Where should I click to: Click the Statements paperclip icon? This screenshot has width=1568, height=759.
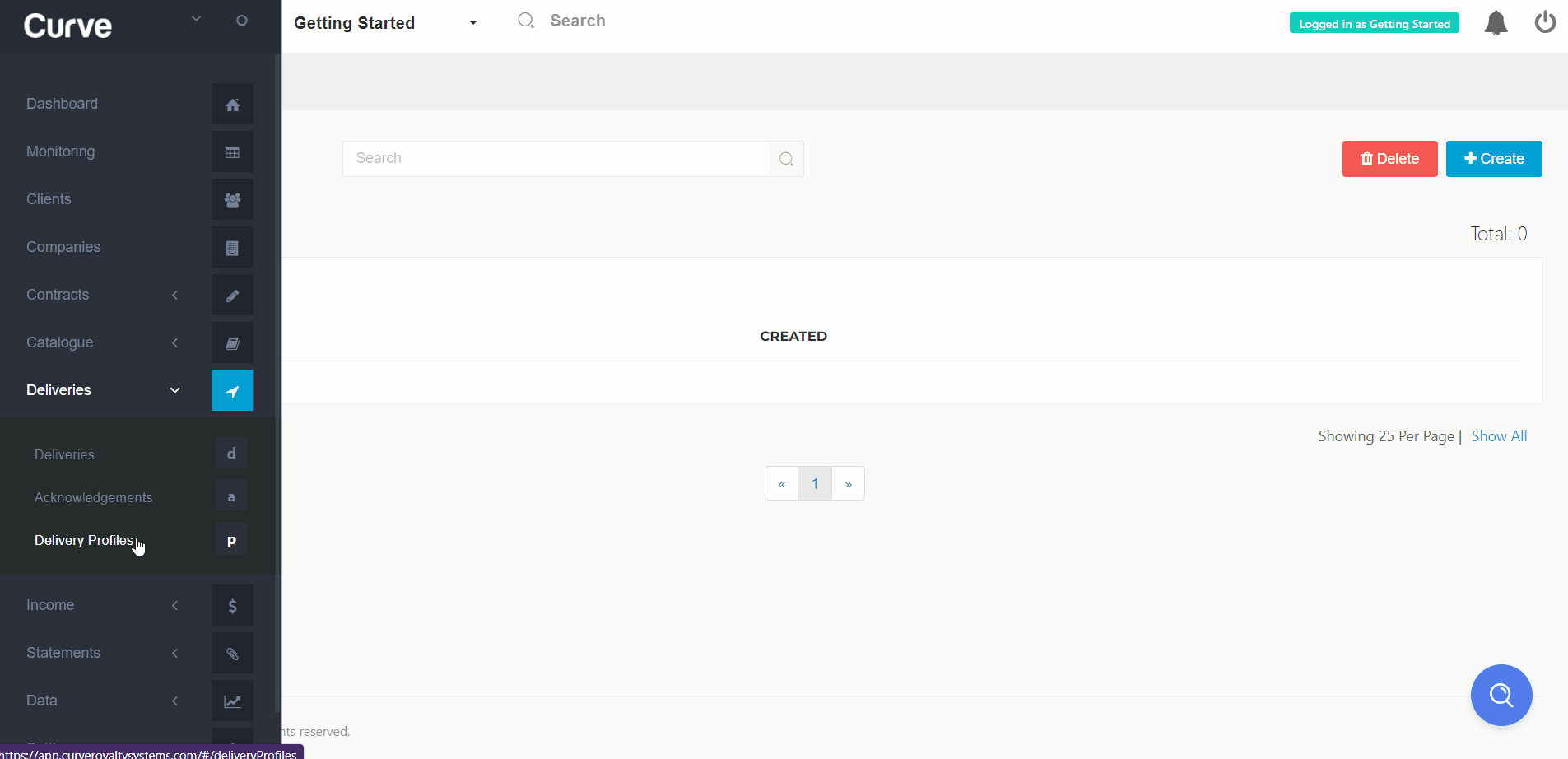tap(232, 653)
